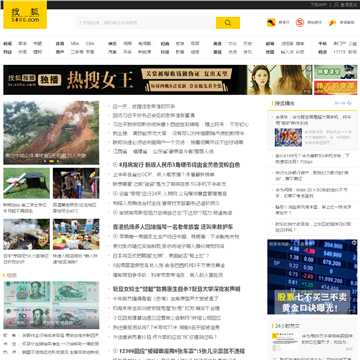Image resolution: width=360 pixels, height=360 pixels.
Task: Open the 房产 navigation category
Action: pos(60,52)
